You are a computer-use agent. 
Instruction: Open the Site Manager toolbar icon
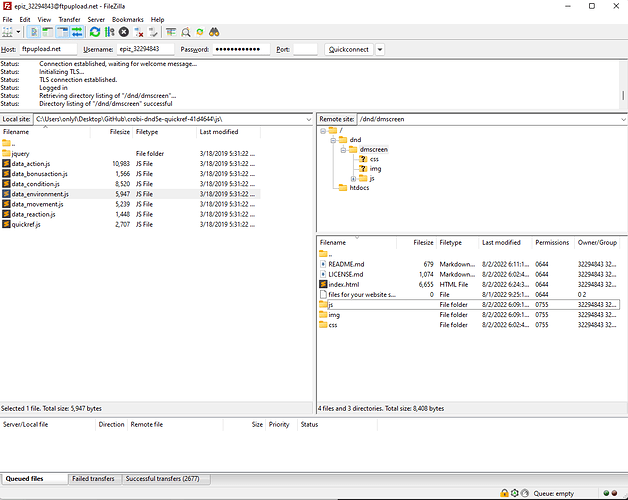point(9,32)
